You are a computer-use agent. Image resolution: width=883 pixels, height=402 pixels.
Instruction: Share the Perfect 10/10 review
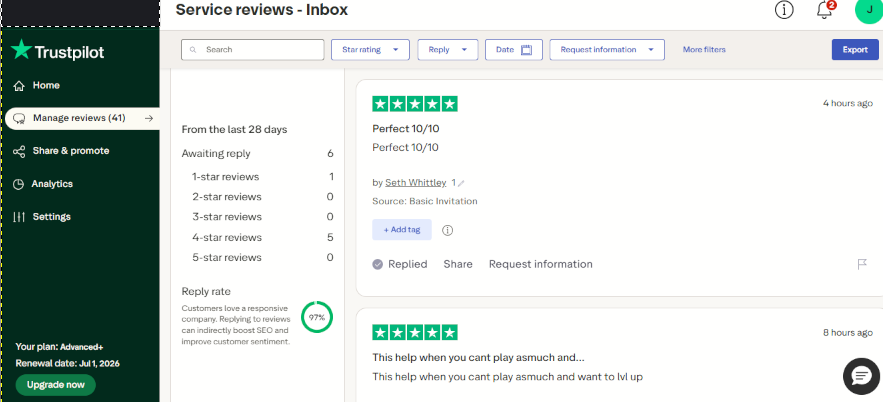458,265
